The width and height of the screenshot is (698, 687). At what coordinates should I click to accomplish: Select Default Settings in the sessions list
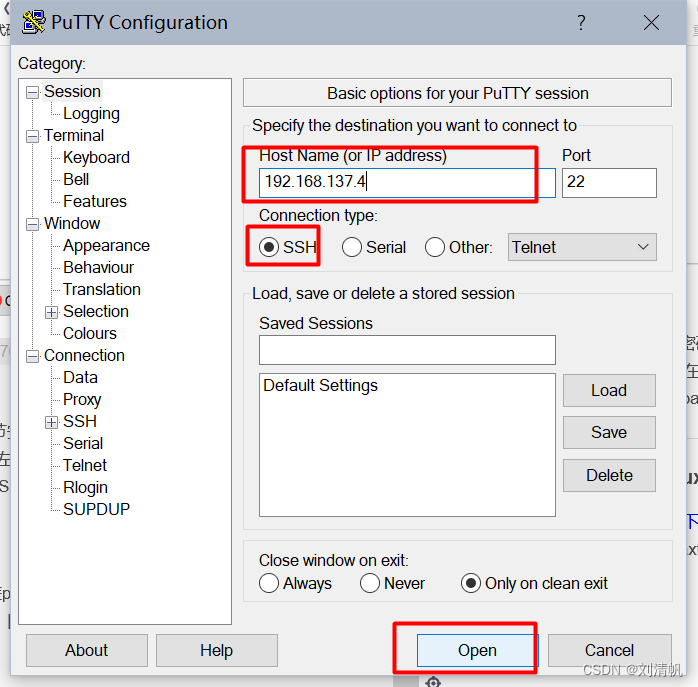click(321, 386)
